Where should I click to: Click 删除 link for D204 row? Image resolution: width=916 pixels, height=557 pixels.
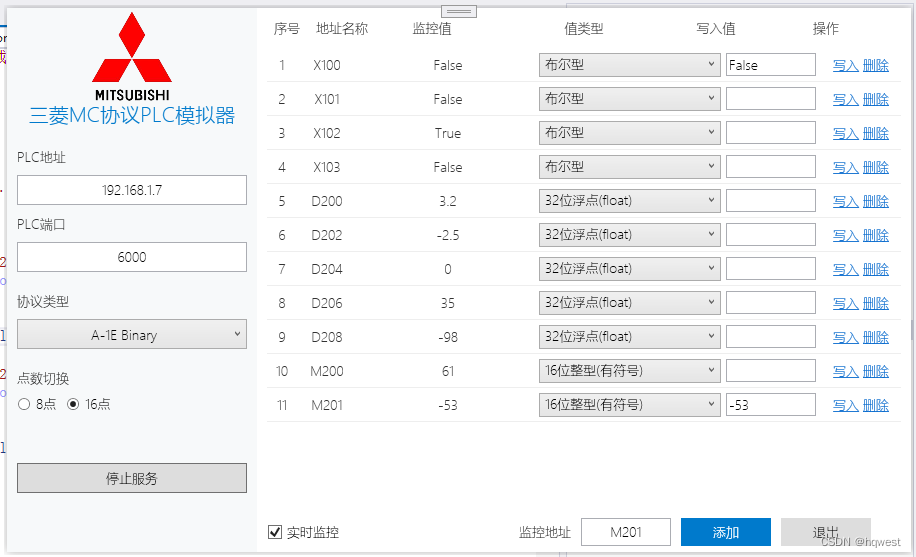pyautogui.click(x=876, y=269)
